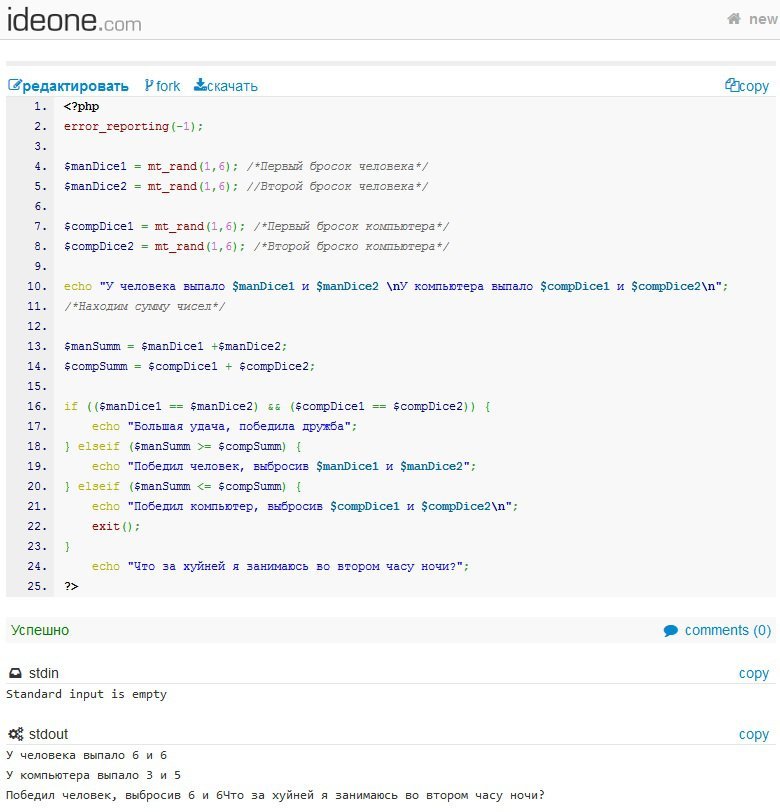
Task: Click the stdin inbox icon
Action: [15, 674]
